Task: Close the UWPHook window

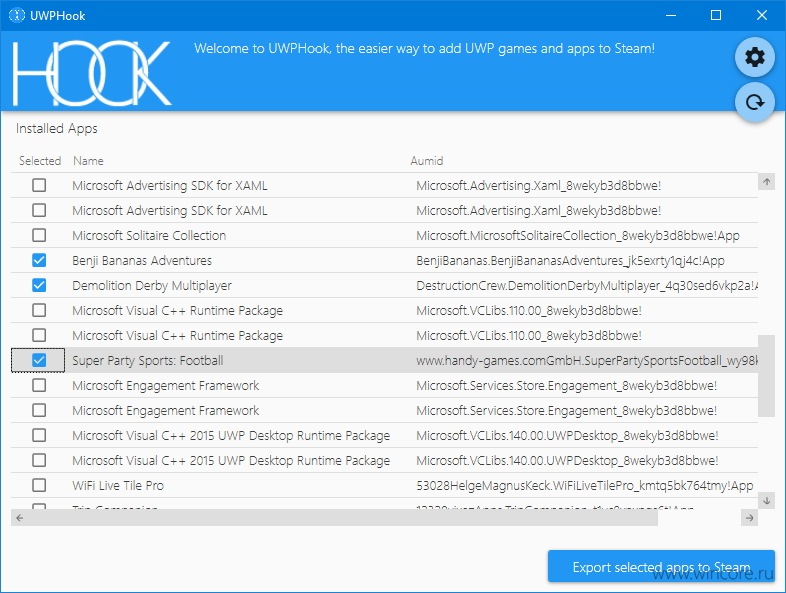Action: click(x=761, y=16)
